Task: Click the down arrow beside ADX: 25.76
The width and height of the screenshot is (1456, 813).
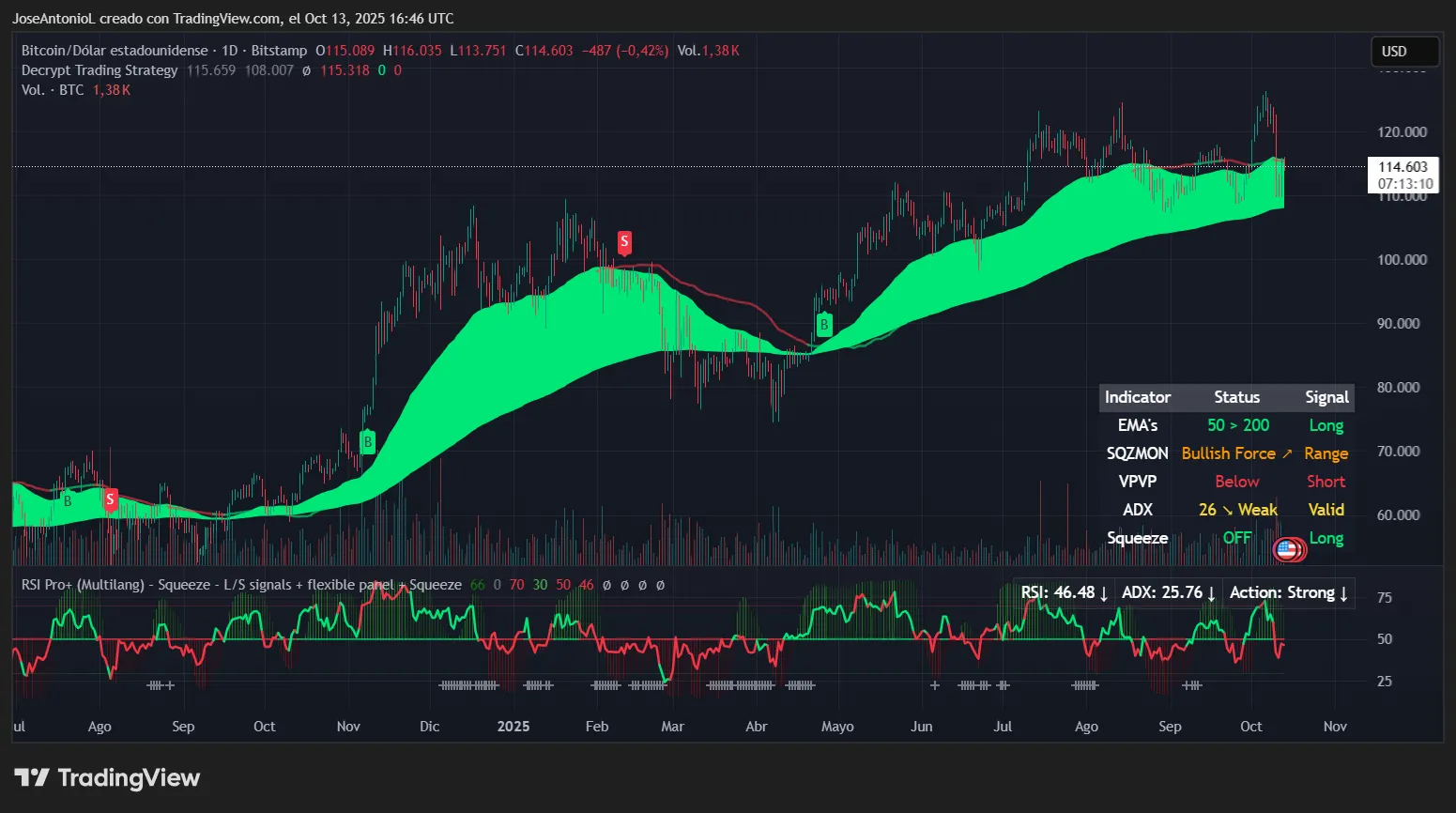Action: [1210, 593]
